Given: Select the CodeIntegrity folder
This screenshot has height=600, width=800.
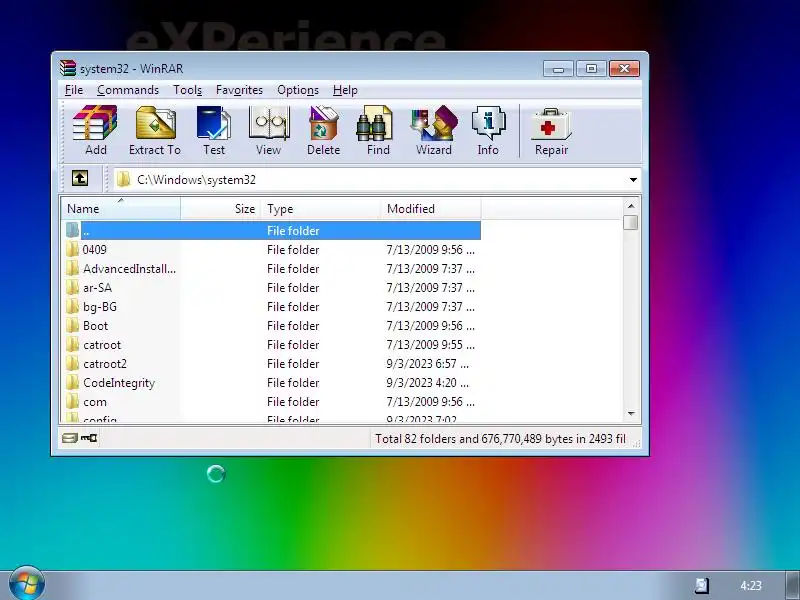Looking at the screenshot, I should pyautogui.click(x=119, y=383).
